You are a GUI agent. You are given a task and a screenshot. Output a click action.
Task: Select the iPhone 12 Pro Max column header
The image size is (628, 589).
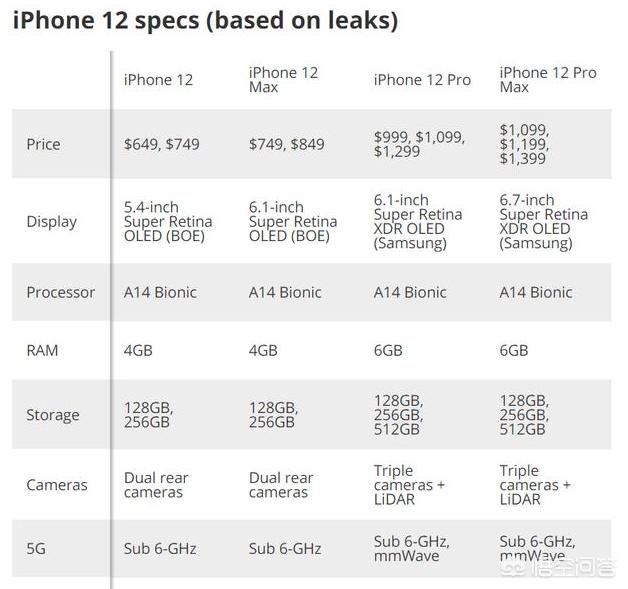(547, 80)
